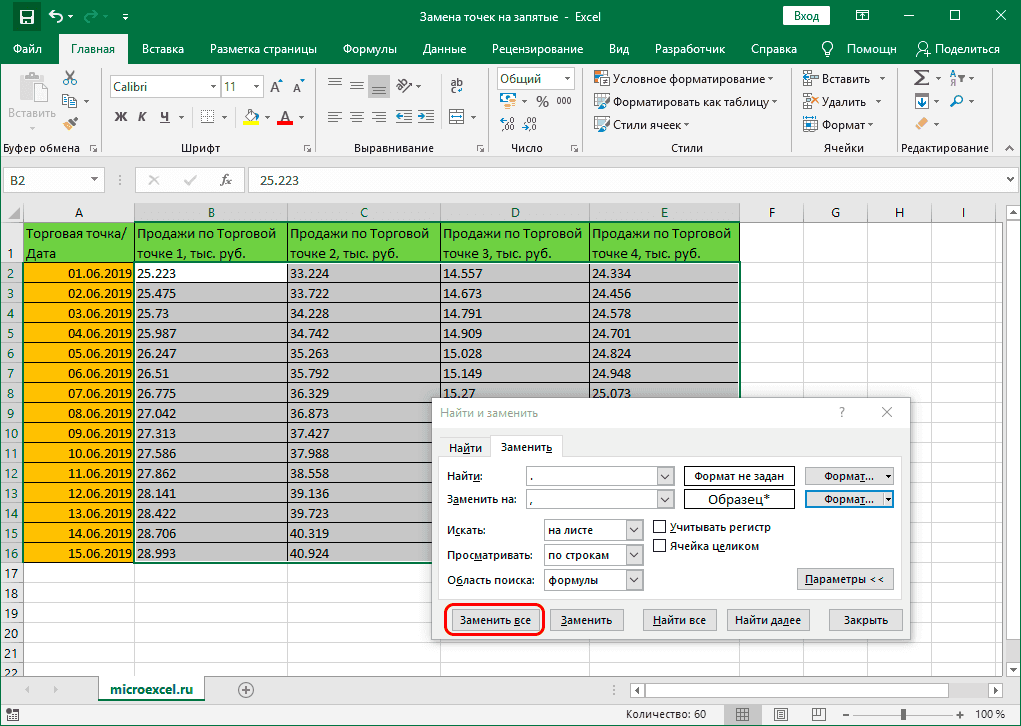Open Условное форматирование in the Styles group
Screen dimensions: 1021x726
[x=673, y=77]
